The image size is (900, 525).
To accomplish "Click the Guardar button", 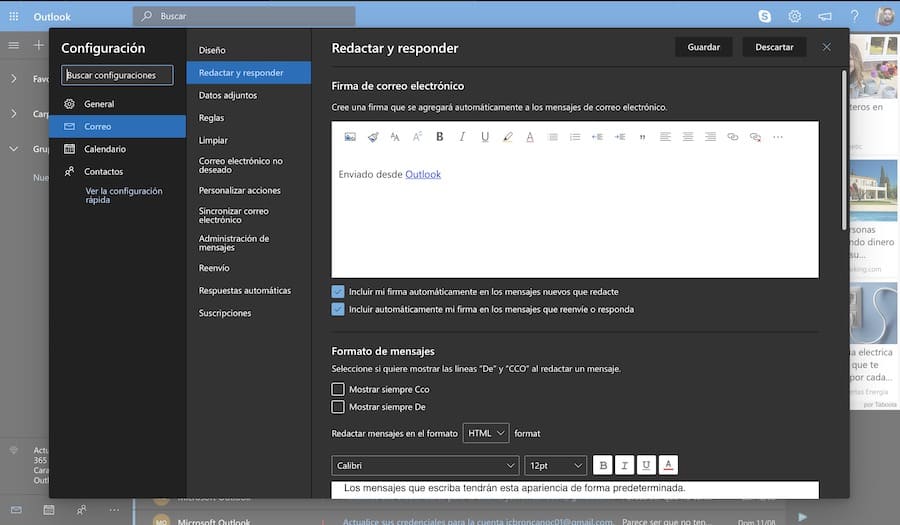I will point(703,47).
